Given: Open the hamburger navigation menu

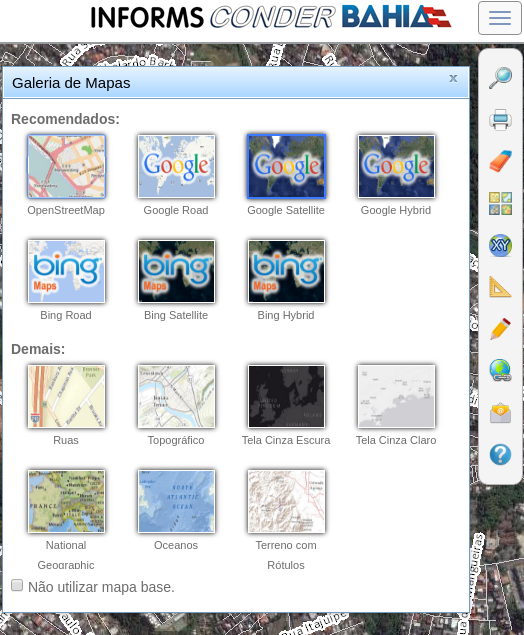Looking at the screenshot, I should pyautogui.click(x=499, y=18).
